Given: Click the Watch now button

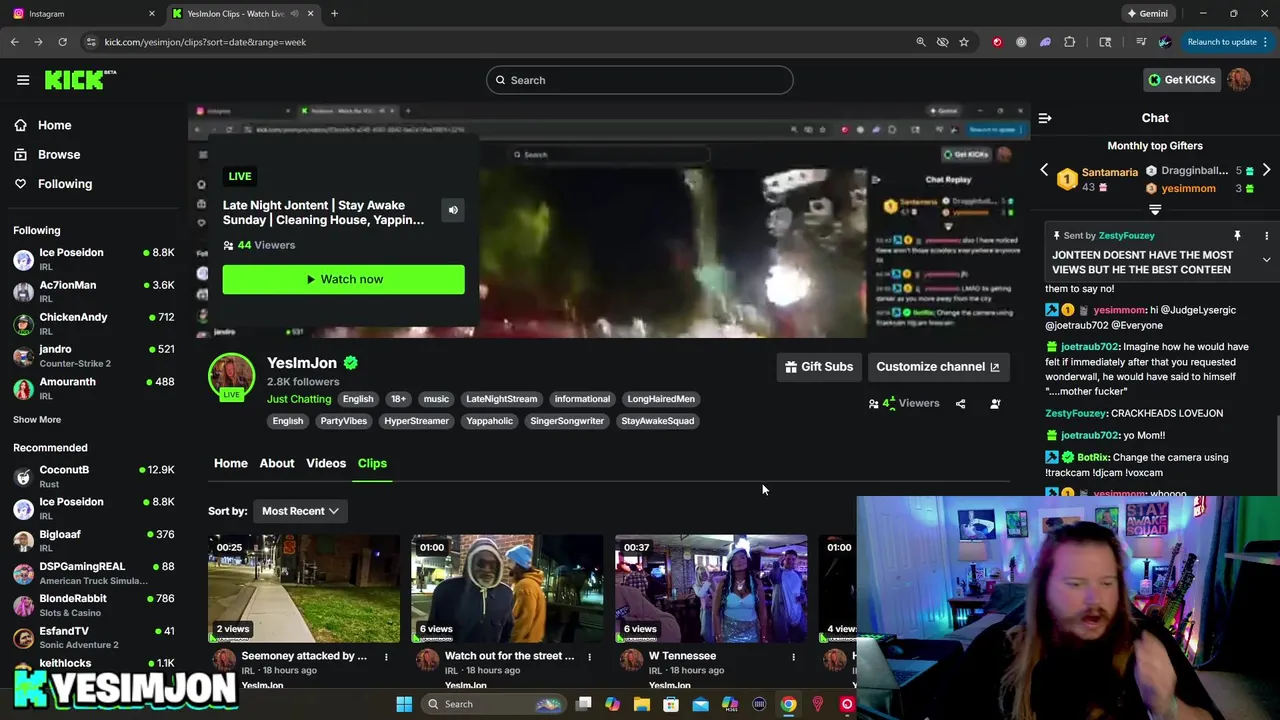Looking at the screenshot, I should click(x=343, y=279).
